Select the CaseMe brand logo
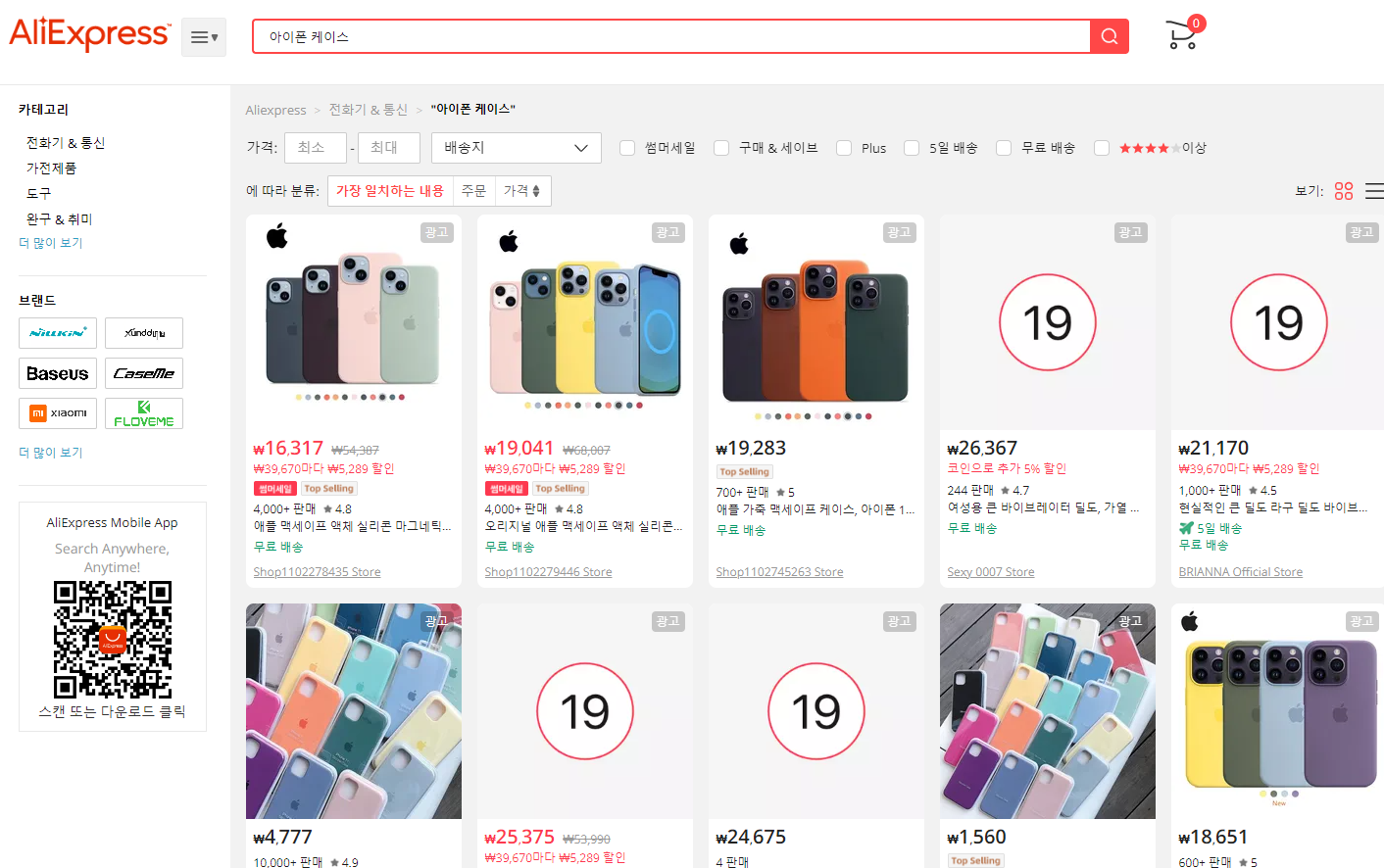 (144, 373)
